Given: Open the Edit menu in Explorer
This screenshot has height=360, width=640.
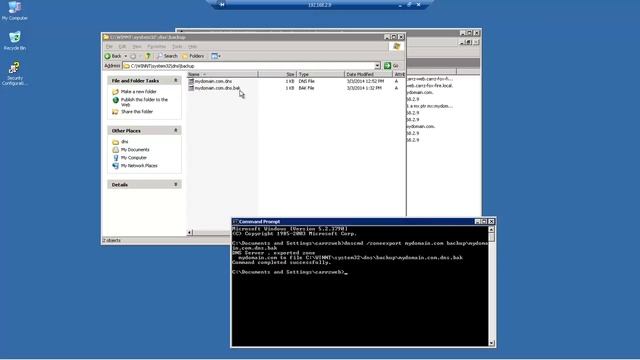Looking at the screenshot, I should [122, 47].
